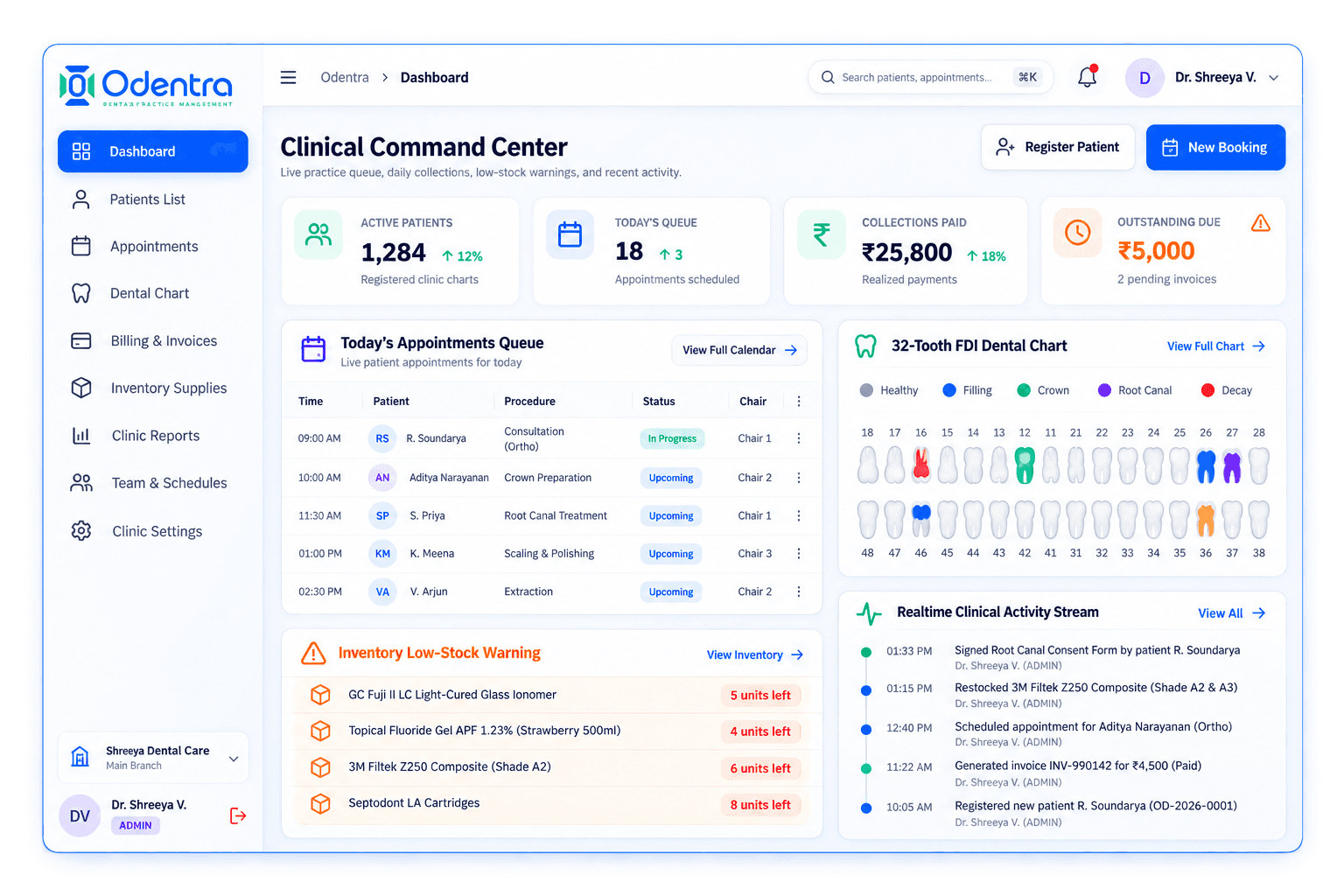Select orange tooth 36 in the lower row
1344x896 pixels.
coord(1206,519)
